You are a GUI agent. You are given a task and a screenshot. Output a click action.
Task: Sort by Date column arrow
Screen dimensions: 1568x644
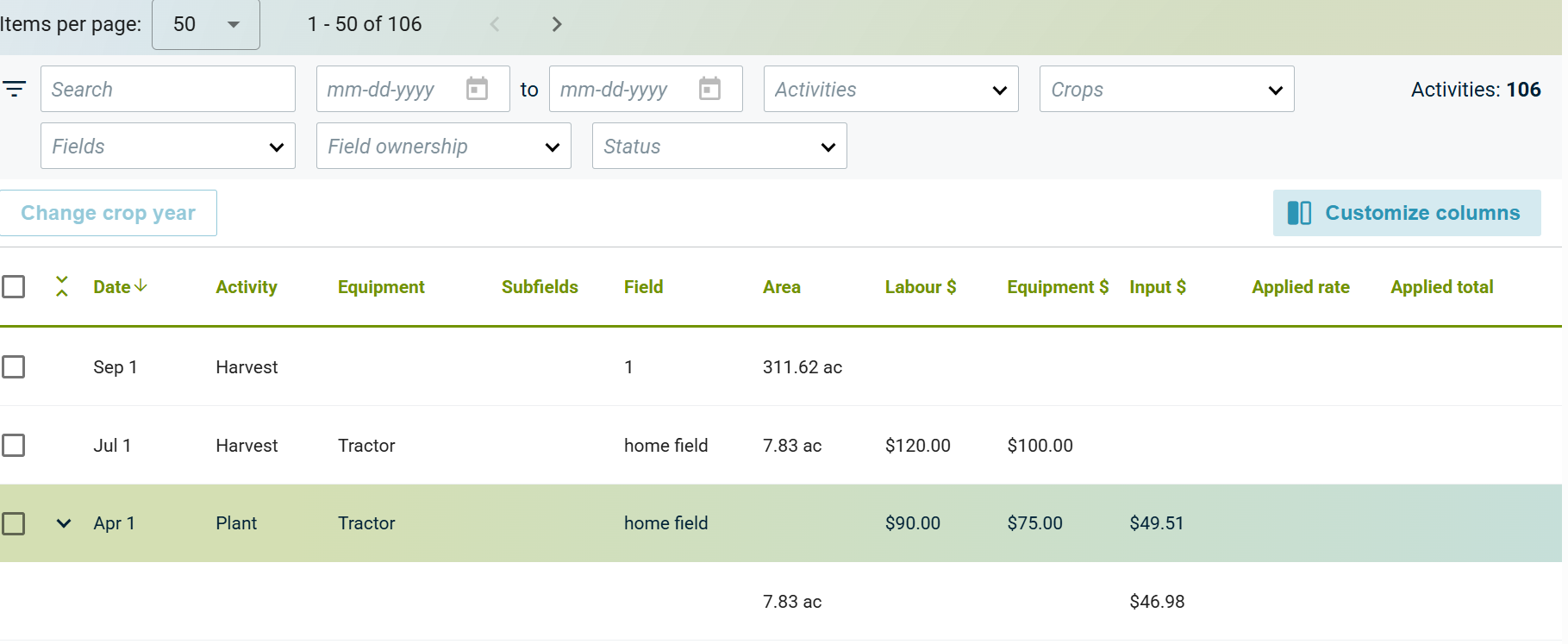[x=141, y=286]
